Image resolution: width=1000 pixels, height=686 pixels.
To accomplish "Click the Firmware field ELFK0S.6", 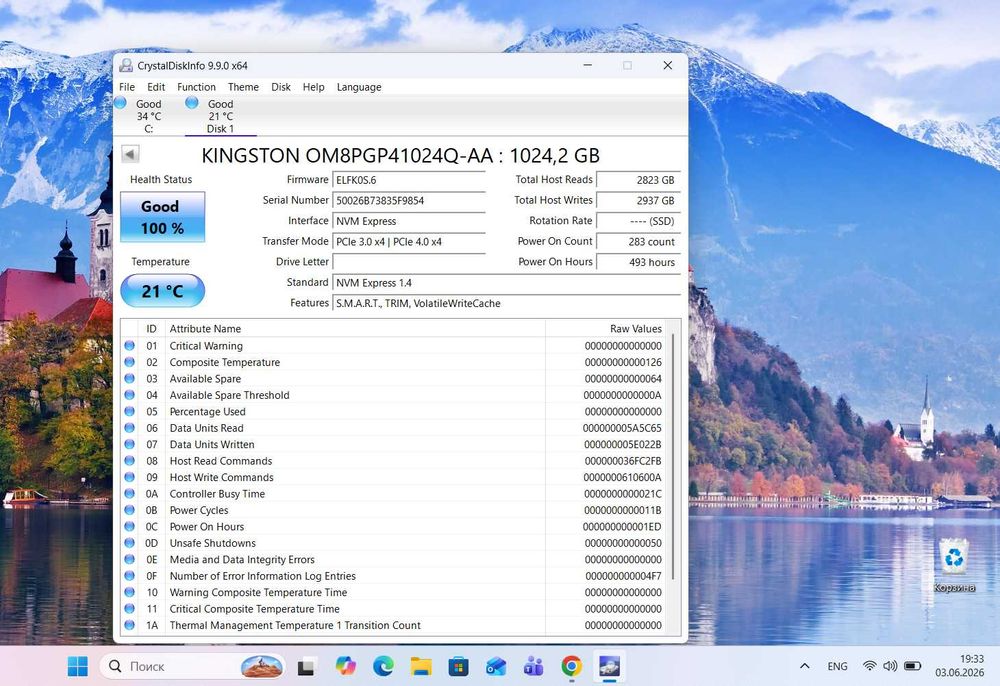I will [x=409, y=180].
